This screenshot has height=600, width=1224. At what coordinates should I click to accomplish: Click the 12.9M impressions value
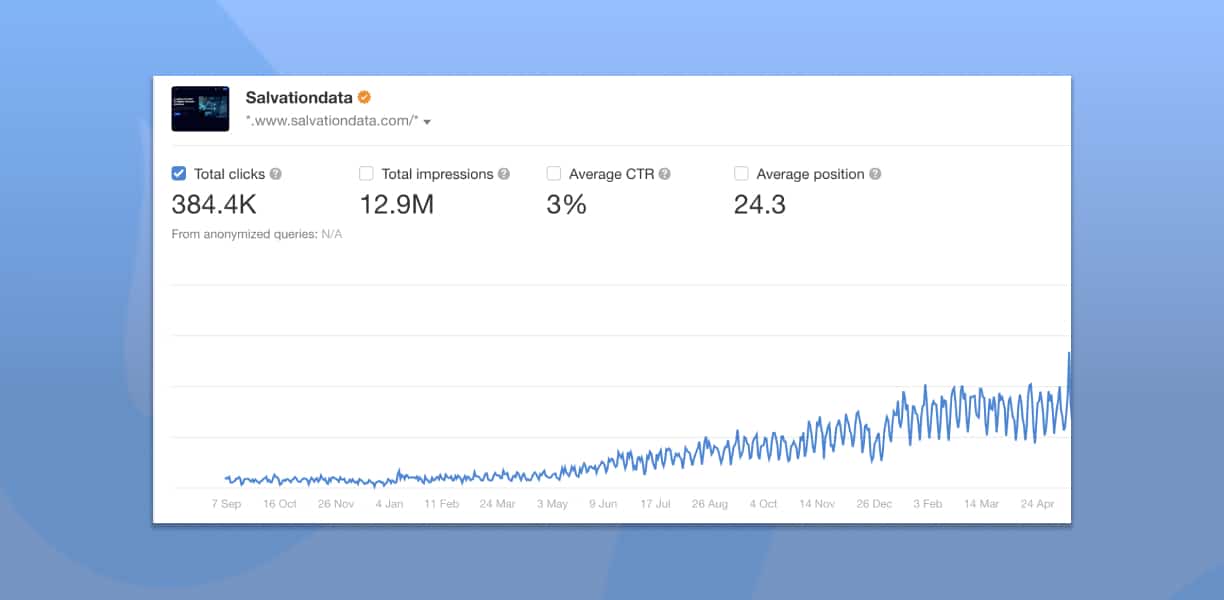[396, 205]
